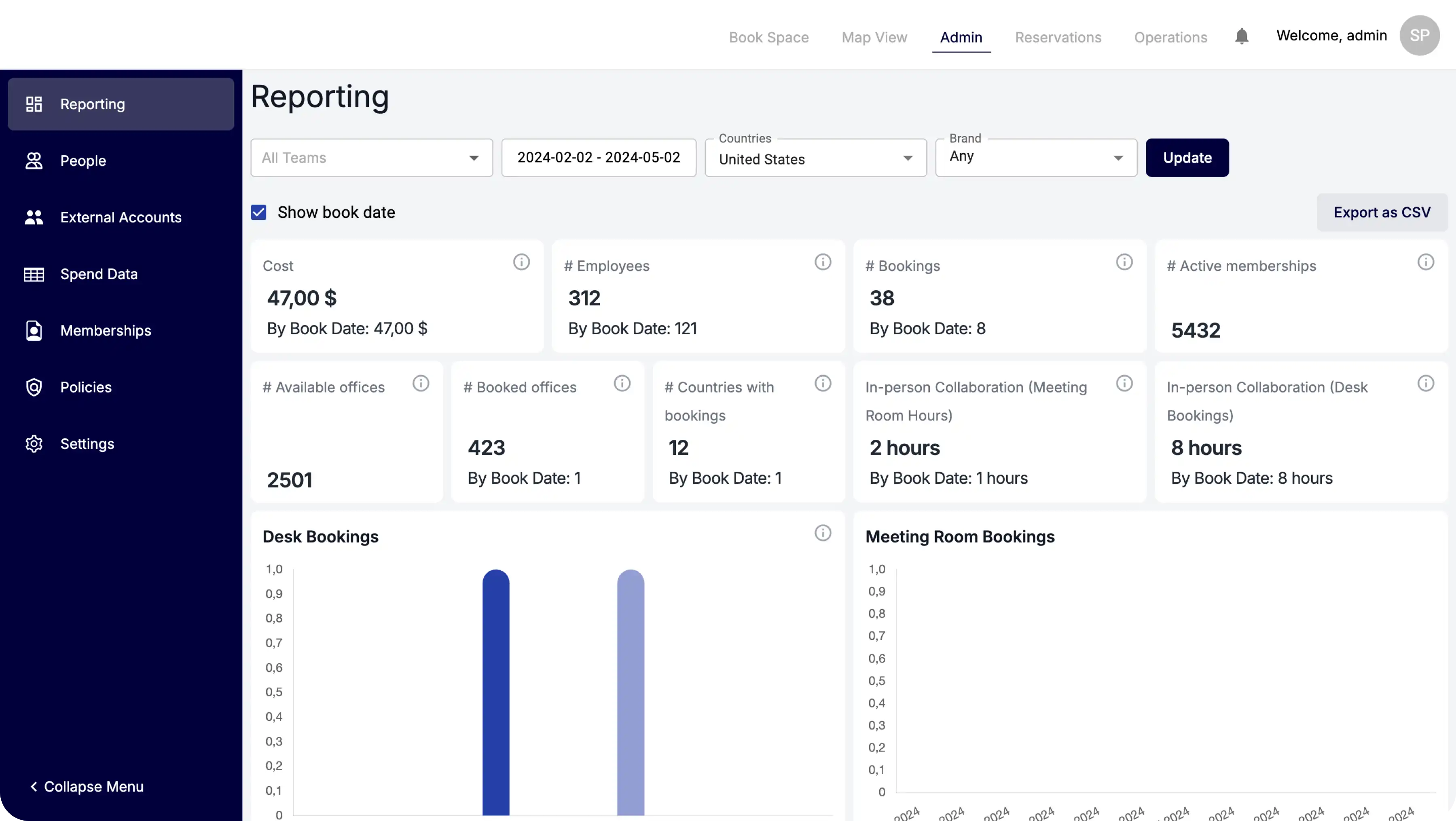Click the notification bell icon

pyautogui.click(x=1241, y=37)
